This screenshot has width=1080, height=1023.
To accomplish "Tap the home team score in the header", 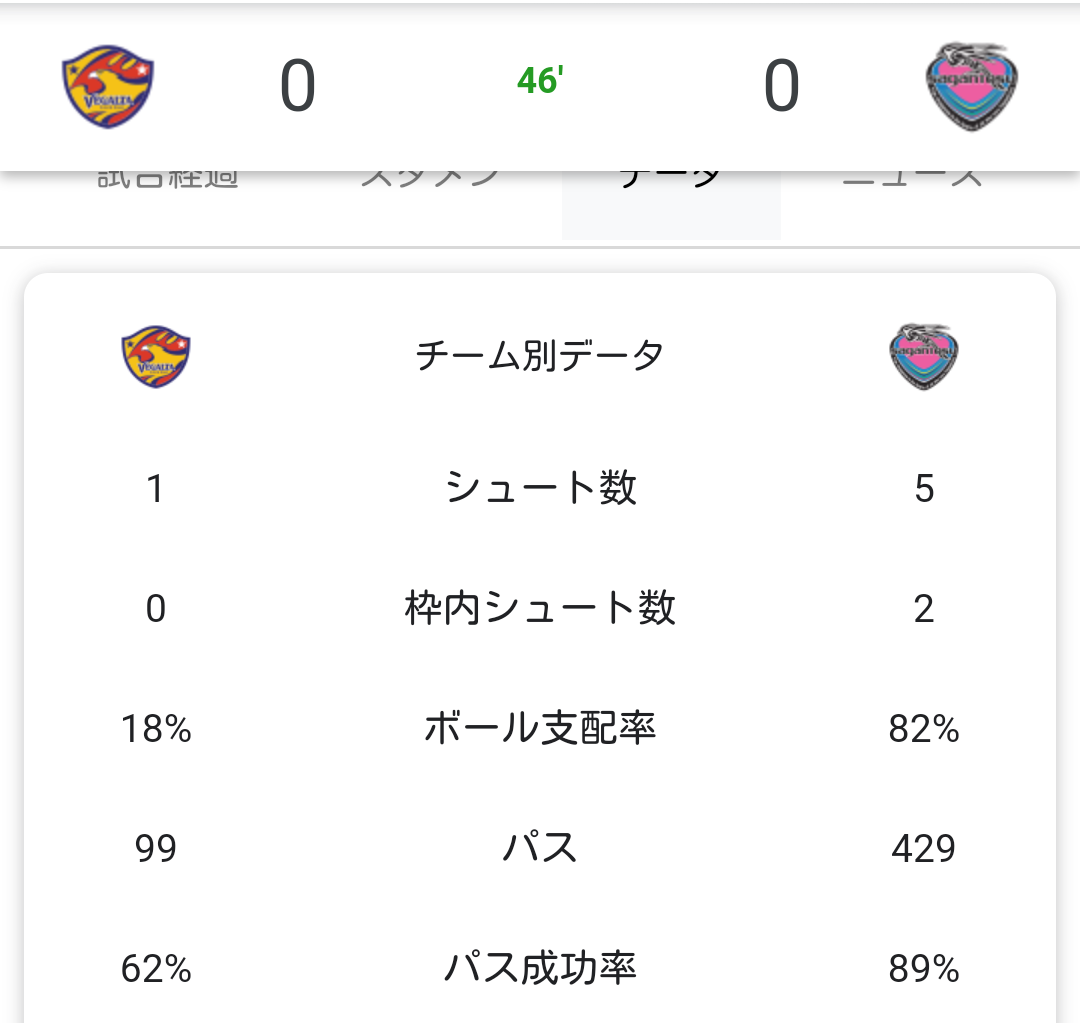I will pos(297,86).
